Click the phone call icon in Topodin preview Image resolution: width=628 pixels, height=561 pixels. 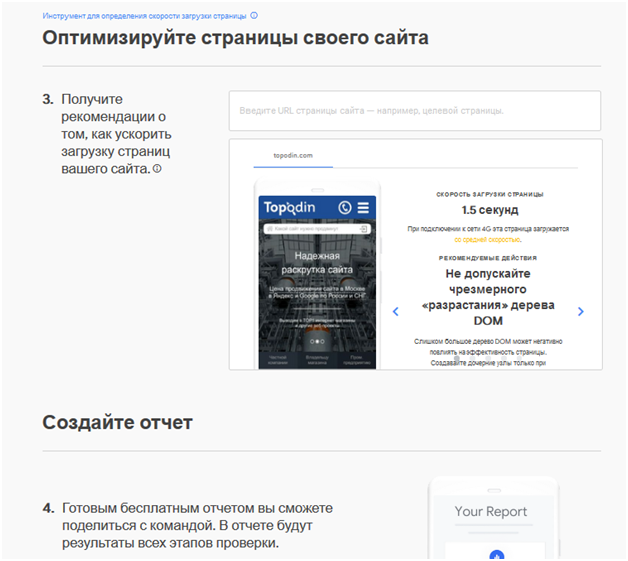tap(344, 207)
